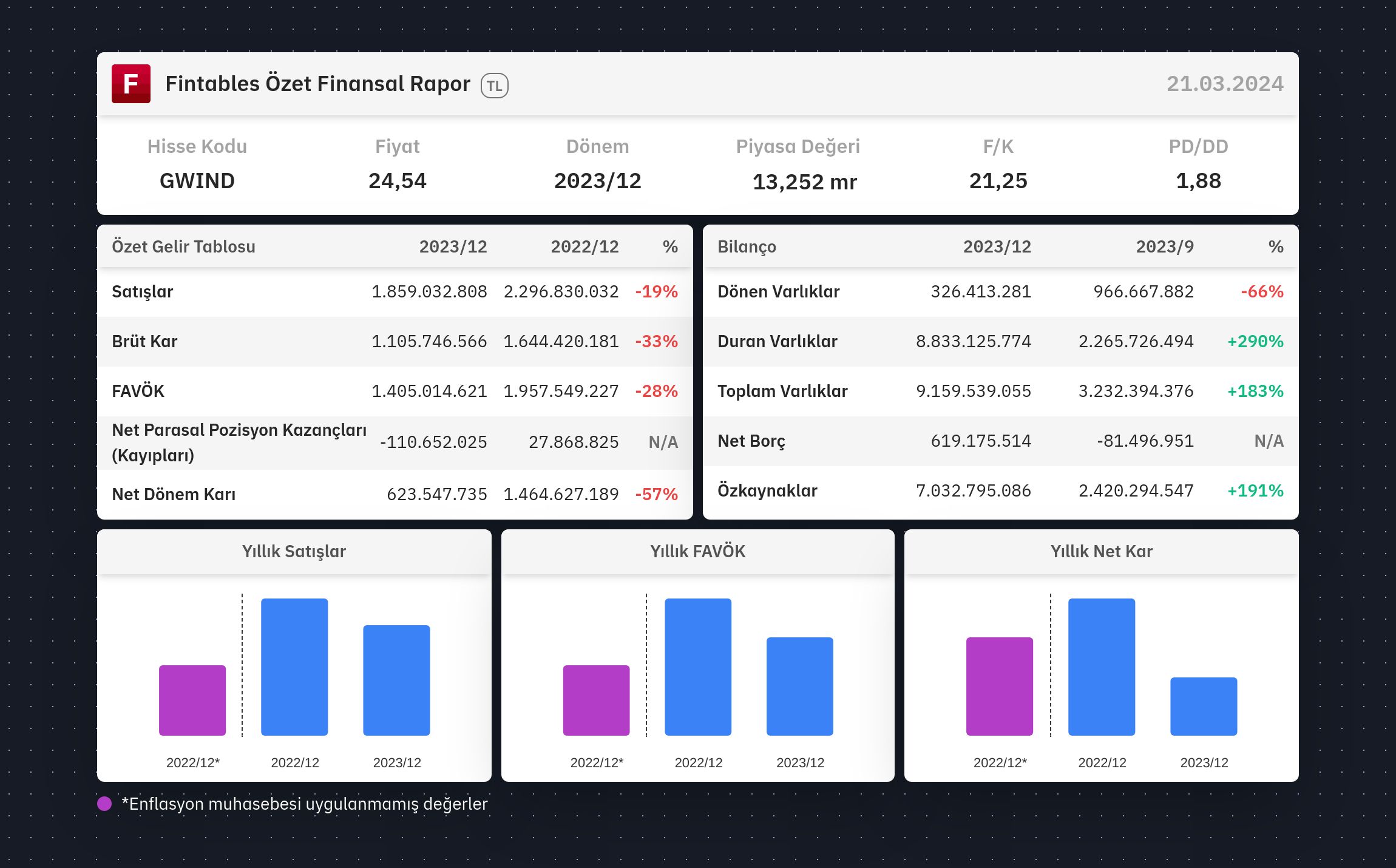Click the tallest blue bar in Yıllık FAVÖK
The width and height of the screenshot is (1396, 868).
698,667
